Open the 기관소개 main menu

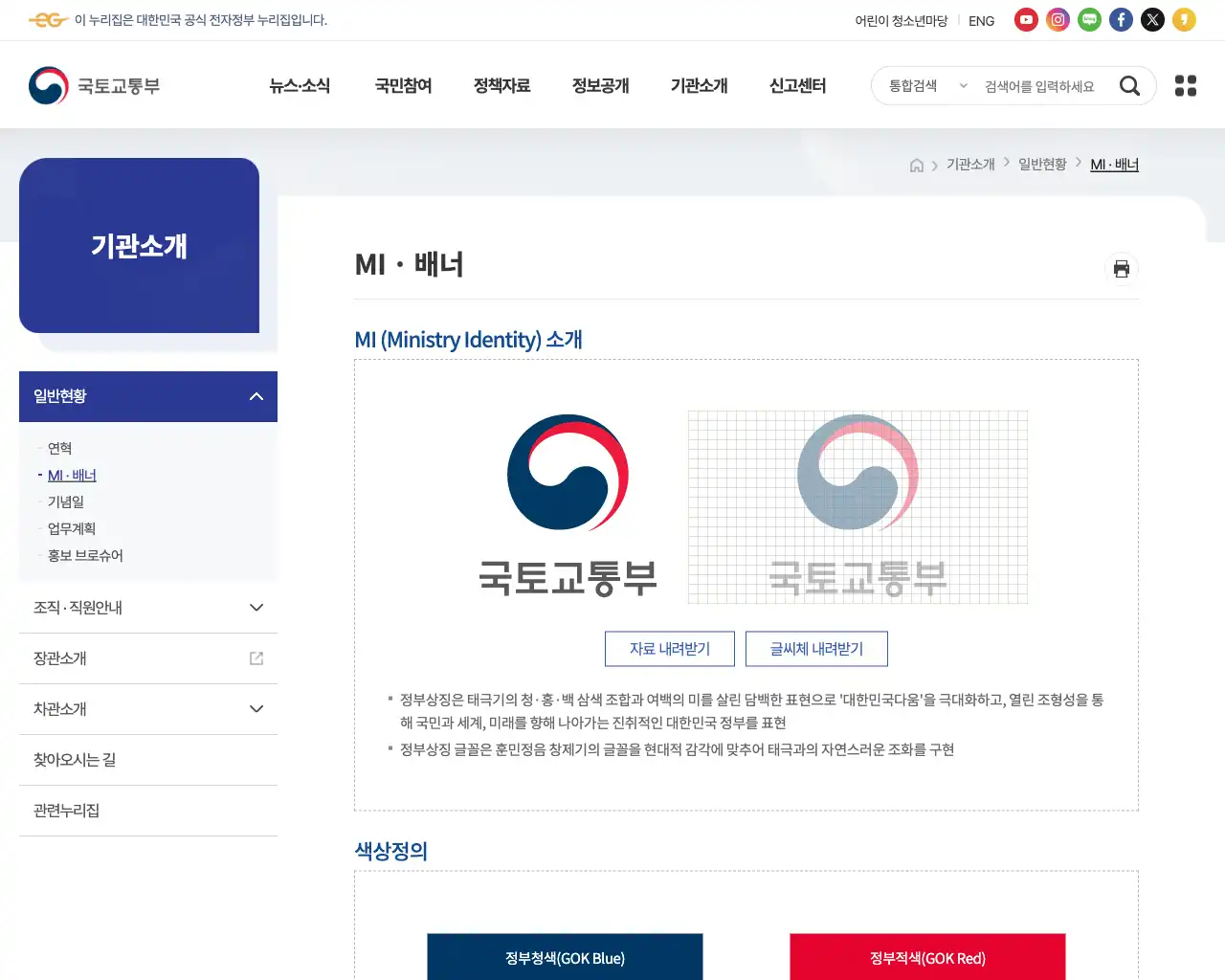coord(699,86)
